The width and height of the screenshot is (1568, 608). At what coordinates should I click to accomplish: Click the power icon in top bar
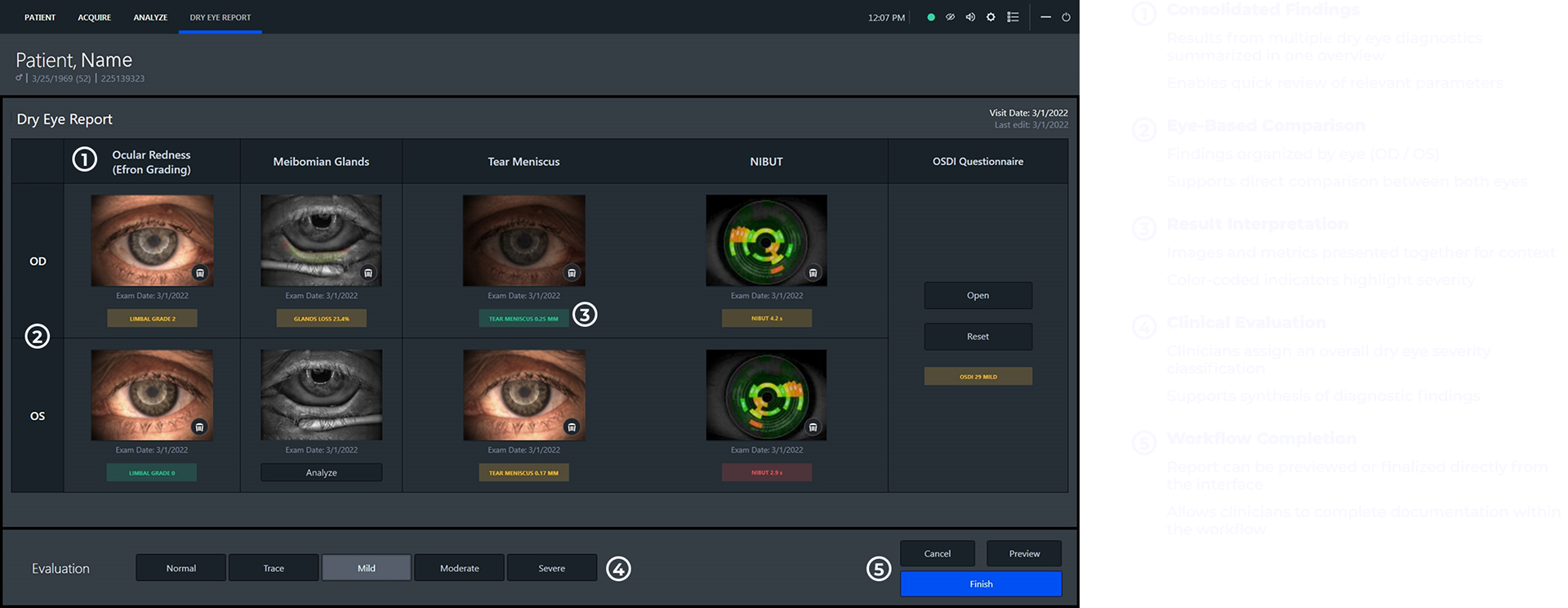coord(1066,17)
